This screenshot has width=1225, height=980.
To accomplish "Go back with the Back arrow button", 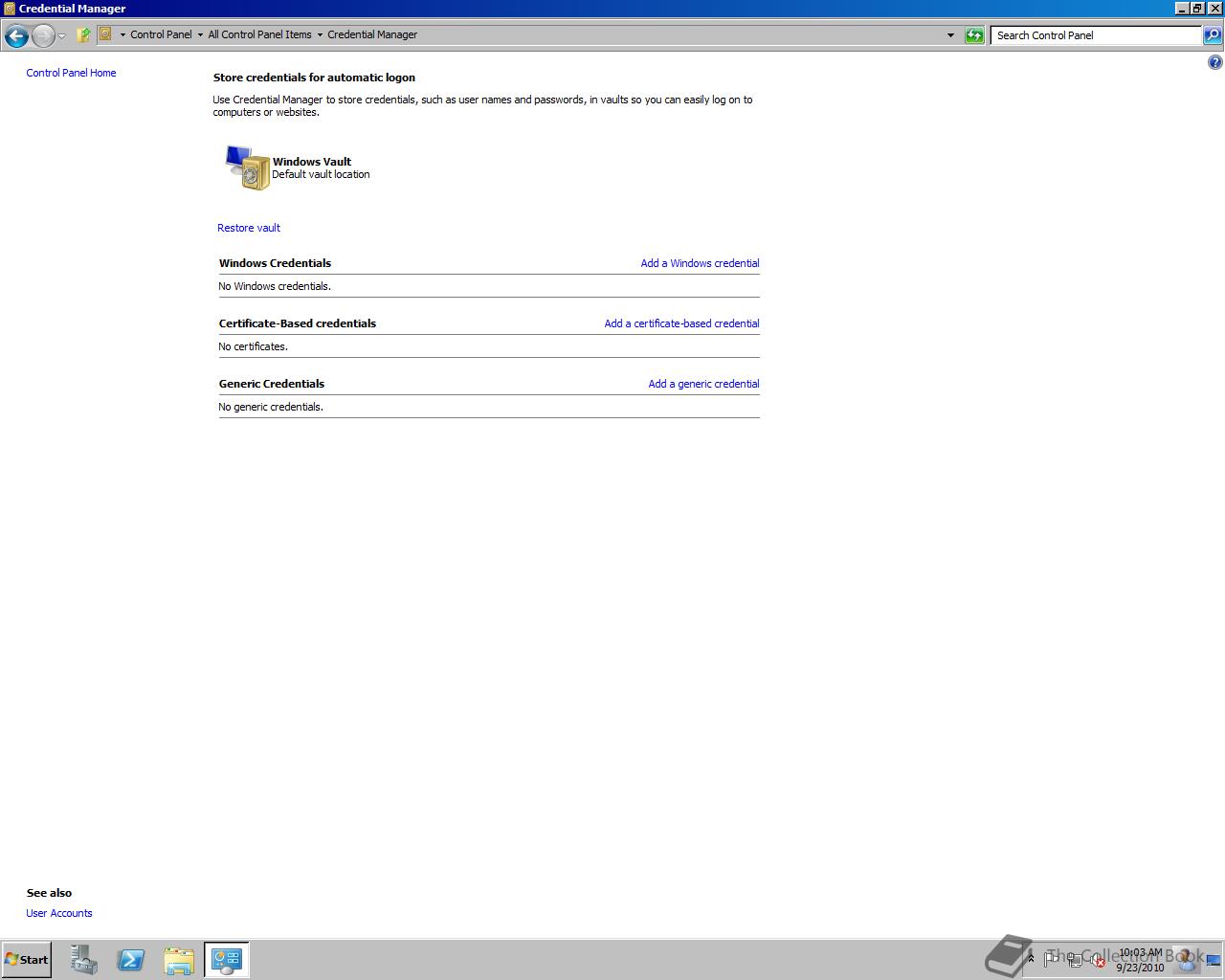I will click(16, 35).
